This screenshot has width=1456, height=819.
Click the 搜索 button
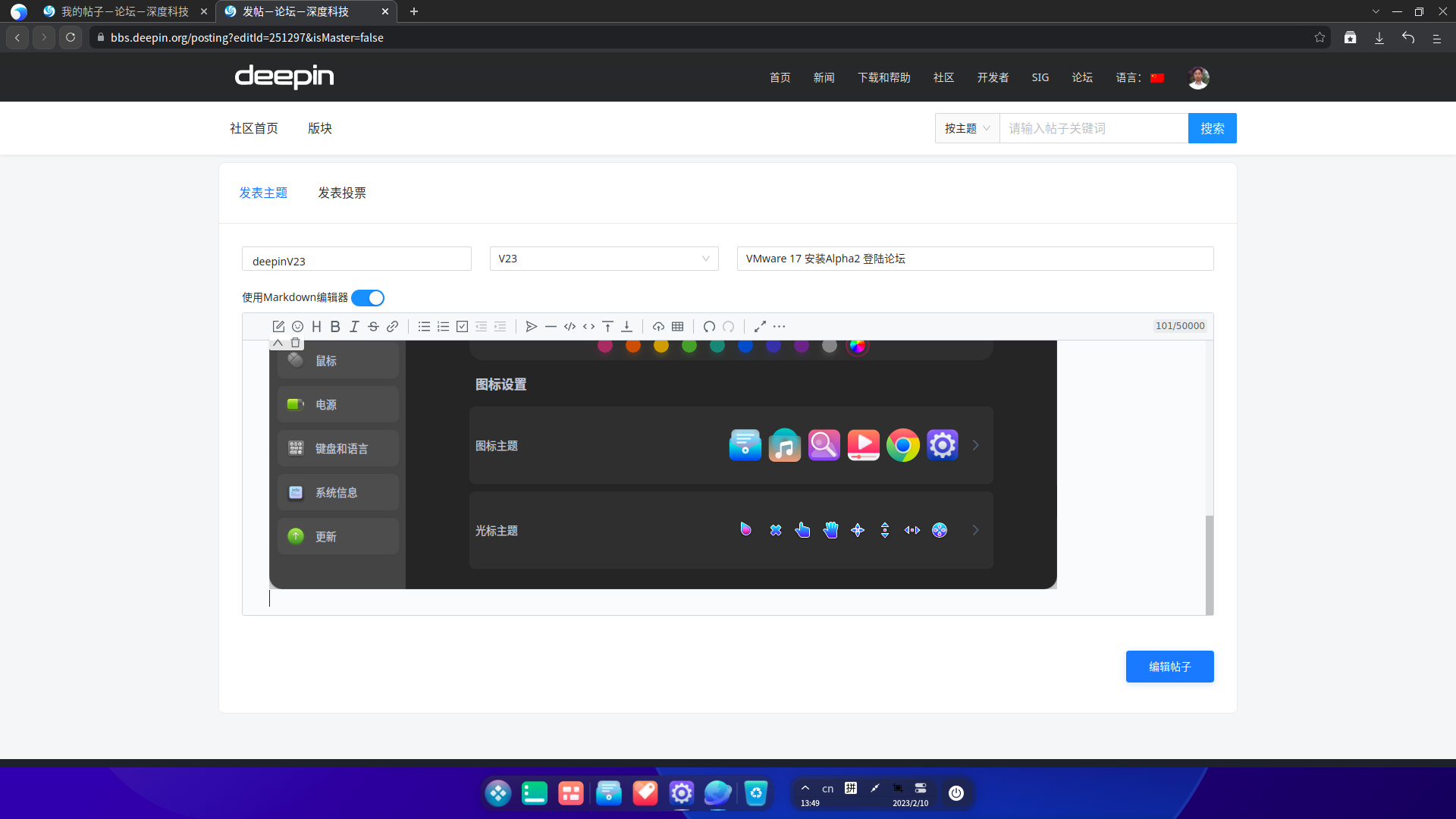coord(1212,129)
